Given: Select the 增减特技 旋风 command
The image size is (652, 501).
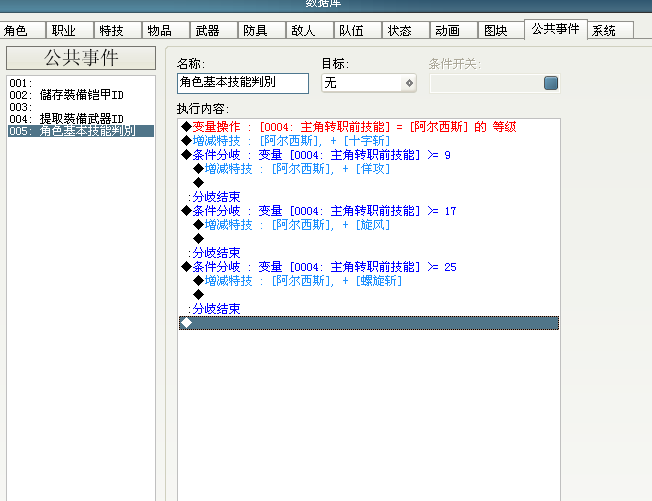Looking at the screenshot, I should pyautogui.click(x=368, y=225).
